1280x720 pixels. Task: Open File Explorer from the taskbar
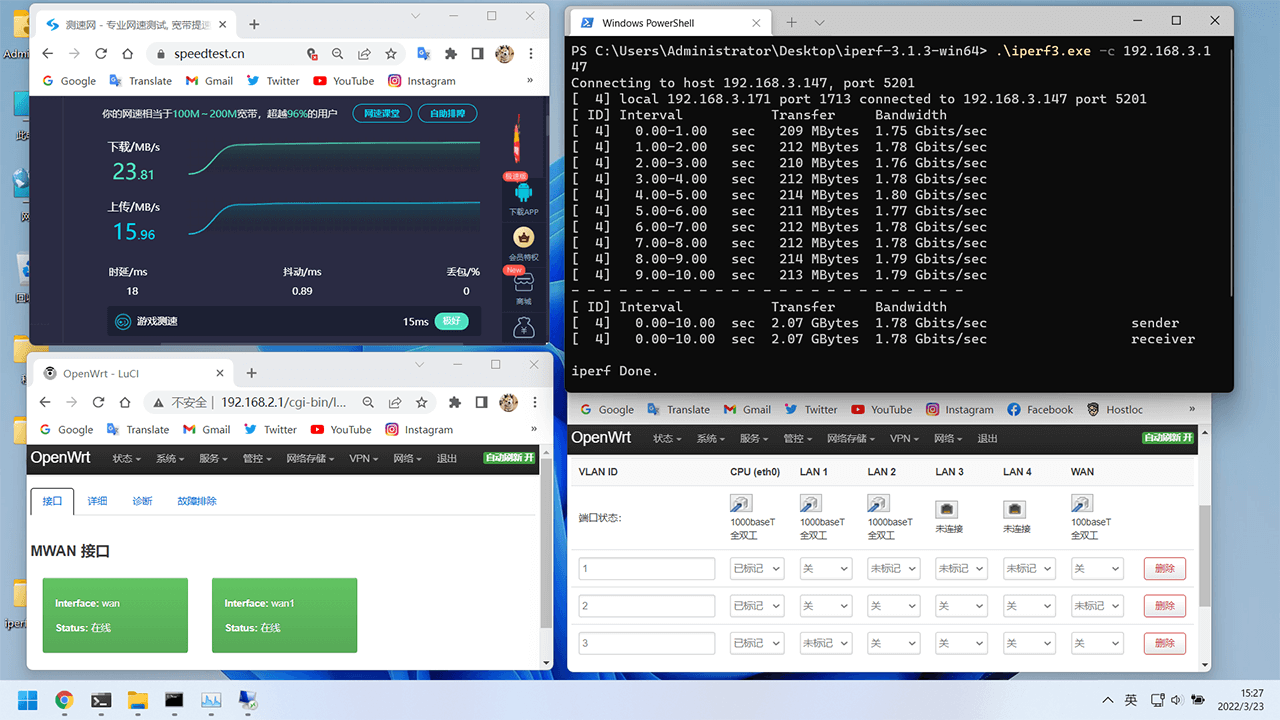tap(137, 700)
